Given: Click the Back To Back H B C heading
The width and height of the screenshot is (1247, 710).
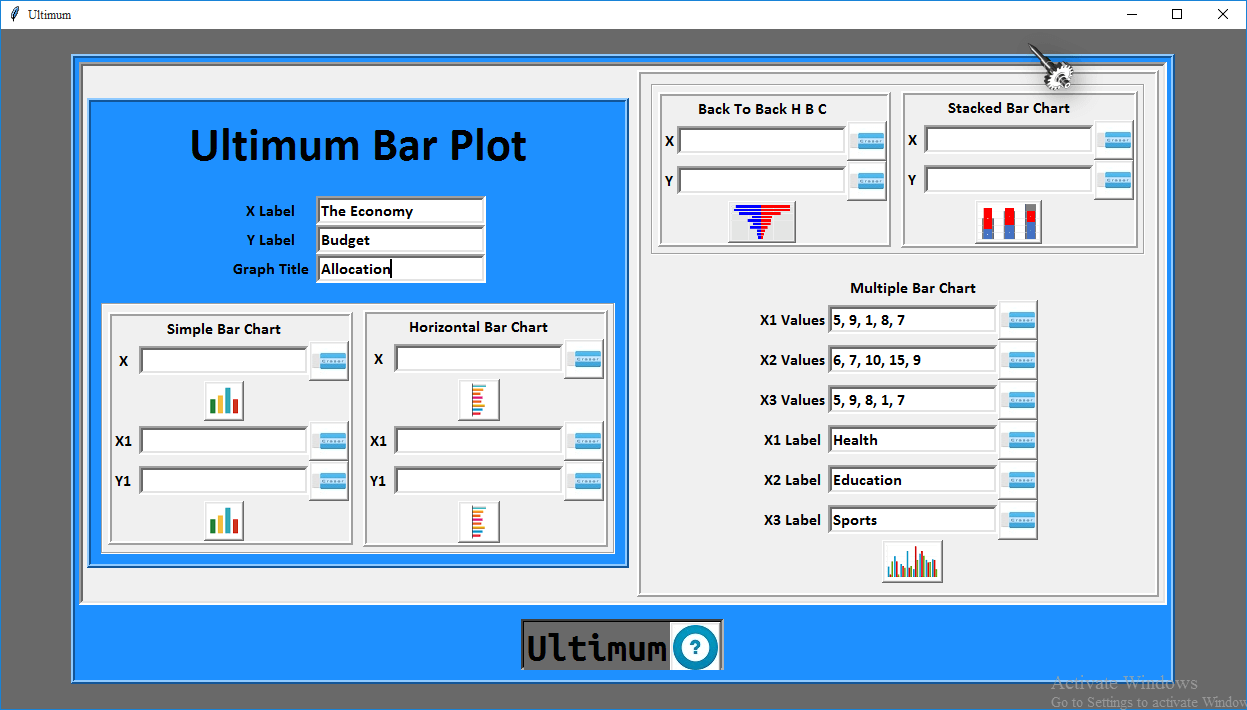Looking at the screenshot, I should click(762, 109).
